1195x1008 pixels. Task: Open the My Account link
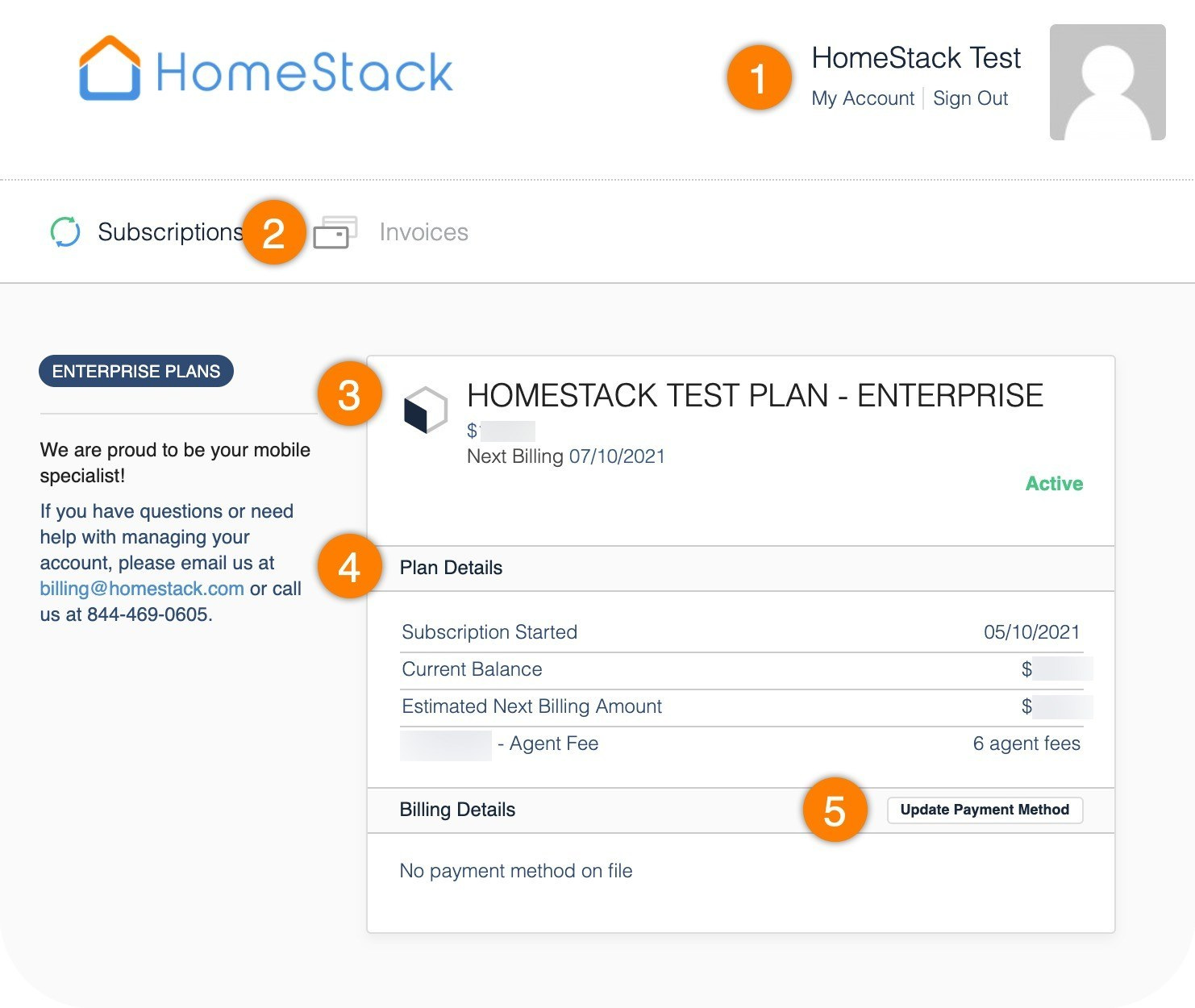863,98
